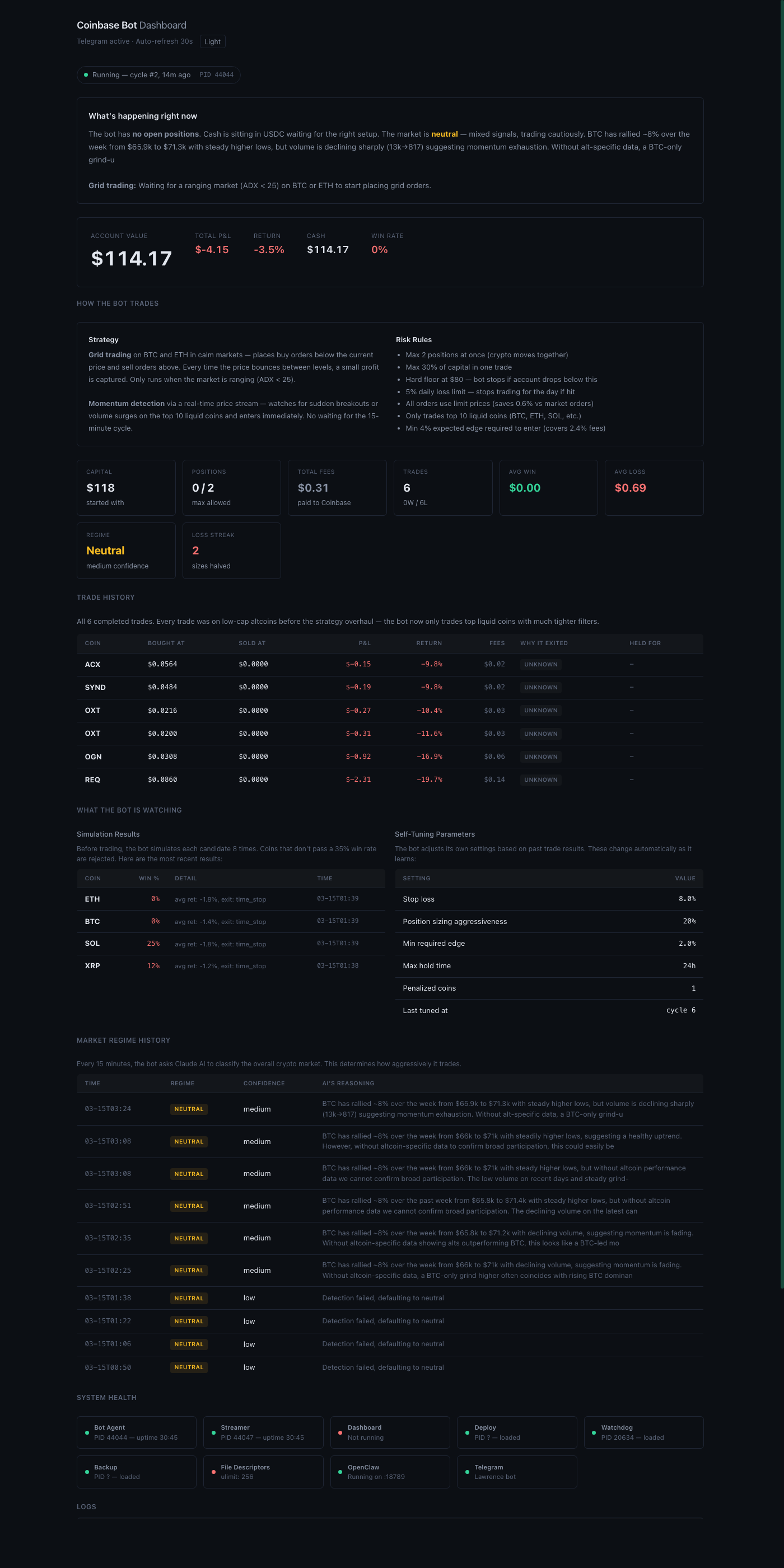This screenshot has height=1568, width=784.
Task: Click the UNKNOWN badge in REQ row
Action: coord(540,780)
